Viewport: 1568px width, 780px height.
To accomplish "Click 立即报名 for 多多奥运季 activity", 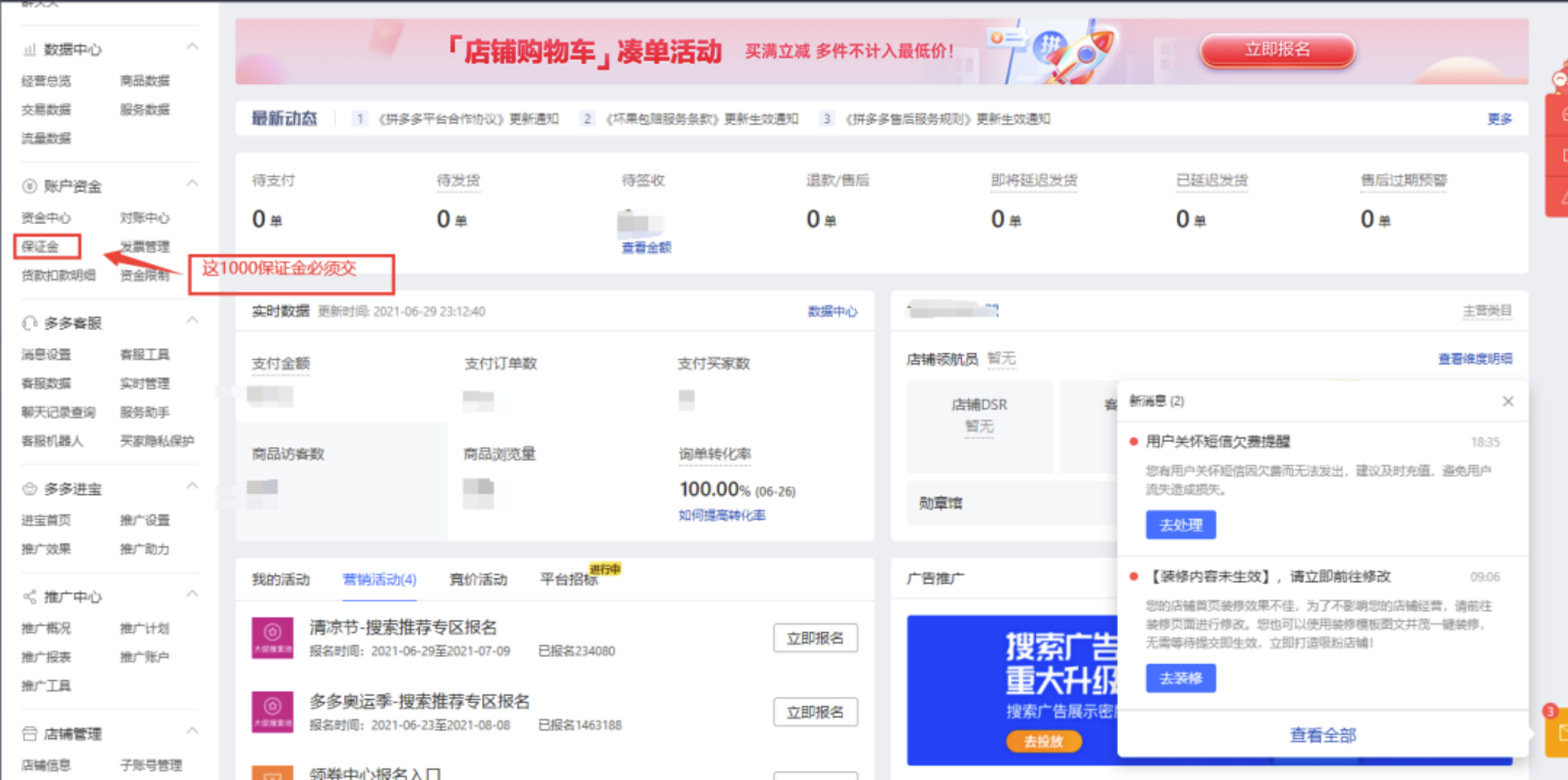I will (x=815, y=712).
